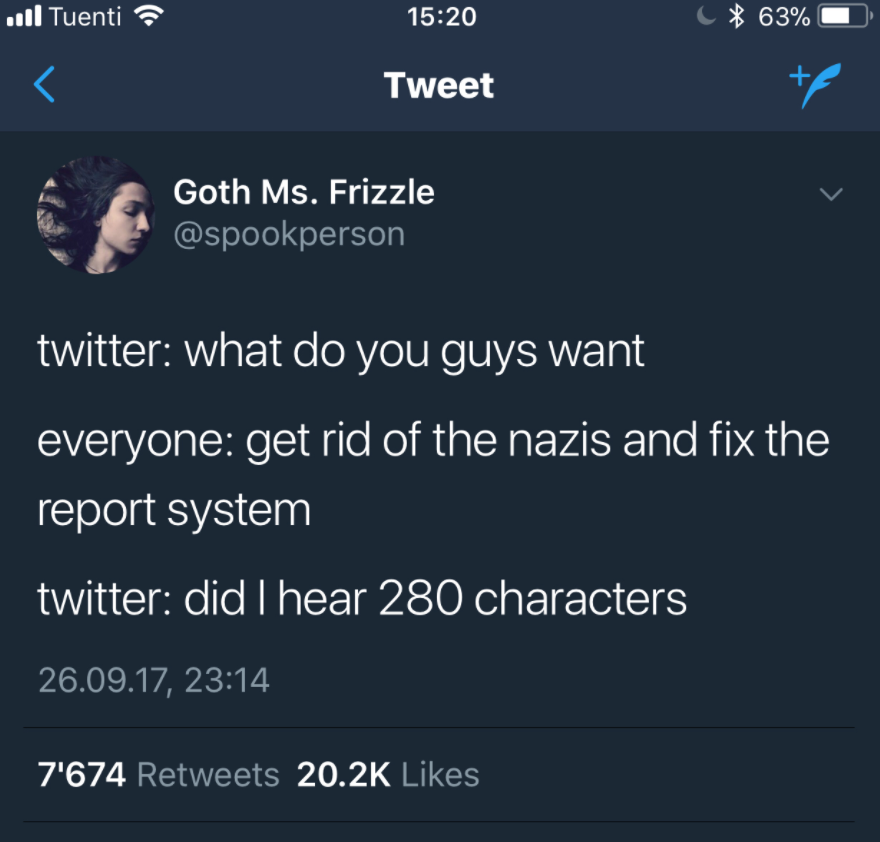Compose new tweet with feather icon
880x842 pixels.
[x=815, y=85]
